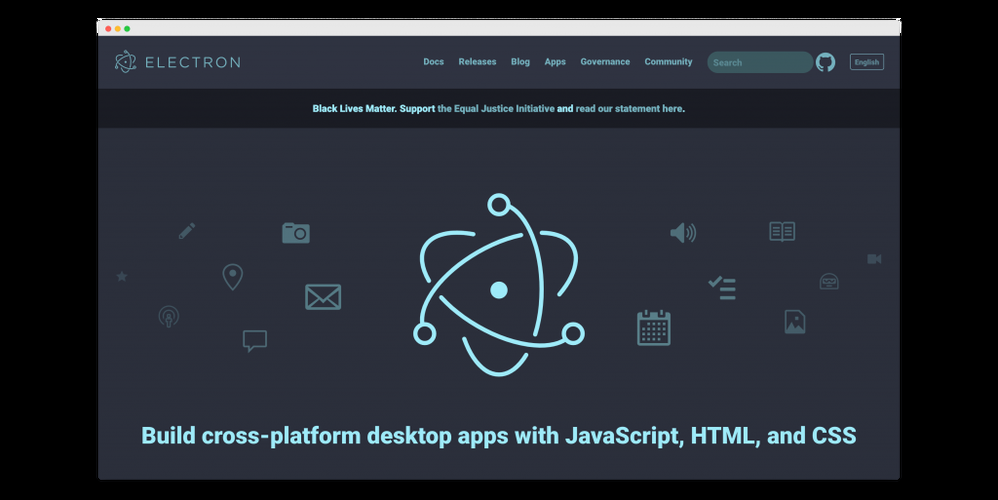
Task: Click the camera icon
Action: coord(295,233)
